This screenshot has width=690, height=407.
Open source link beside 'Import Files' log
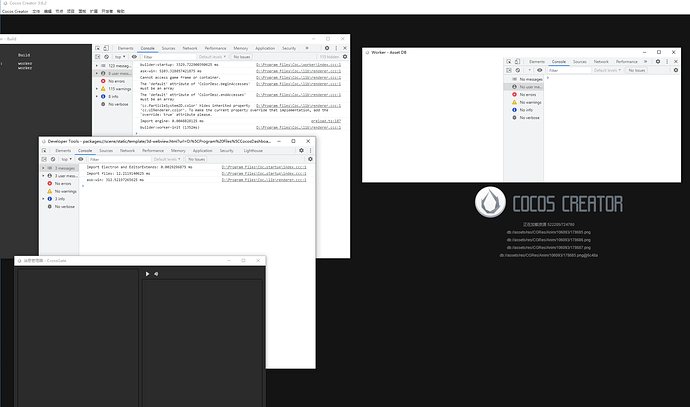pos(264,173)
